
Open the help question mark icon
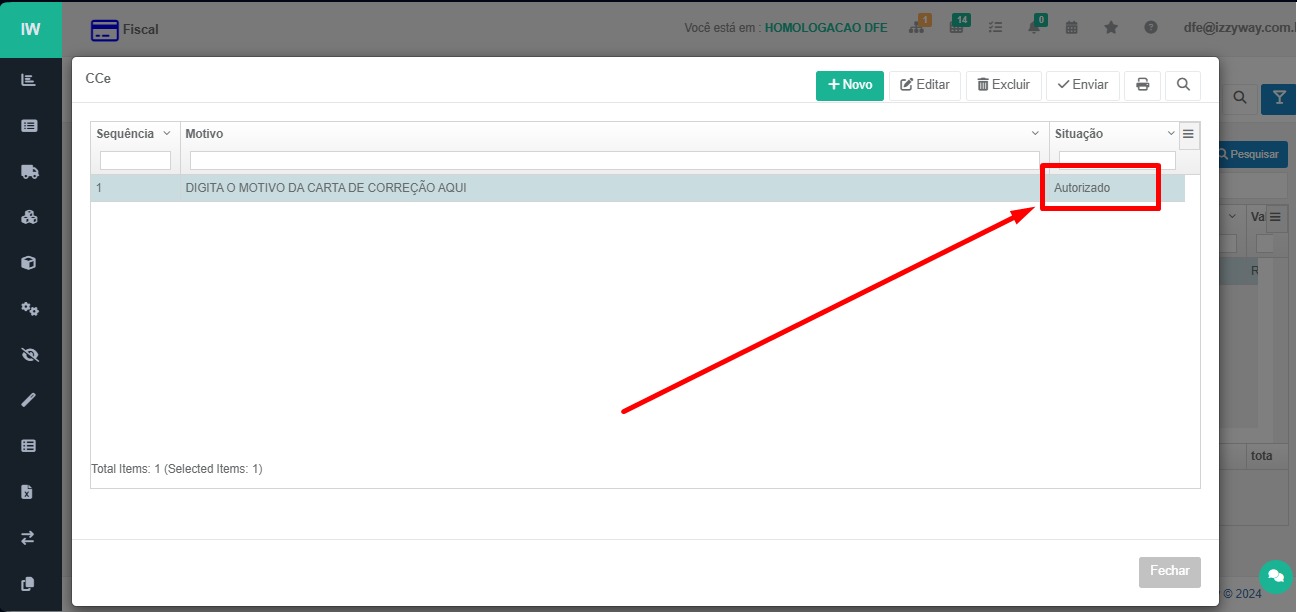tap(1151, 28)
